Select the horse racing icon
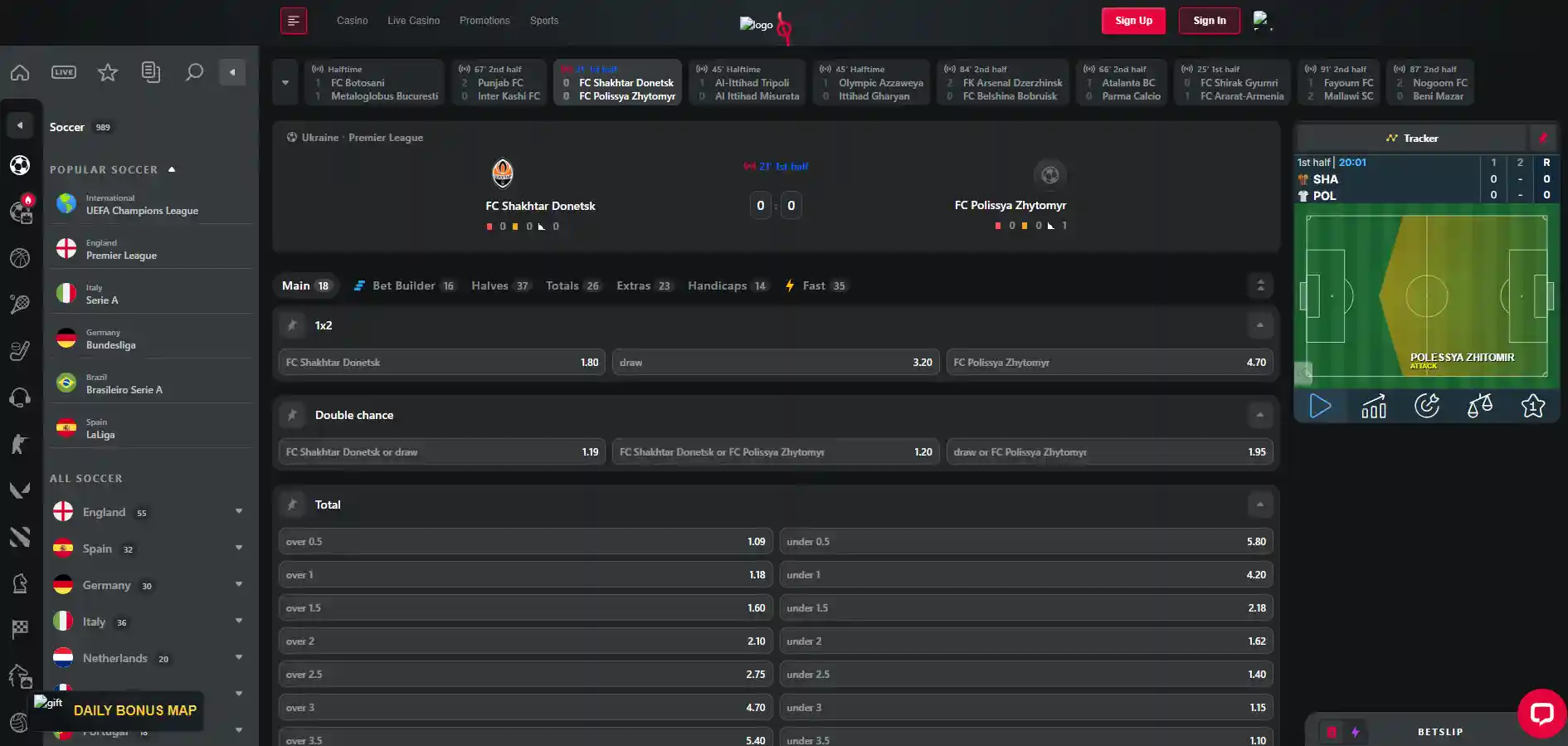 click(x=20, y=676)
